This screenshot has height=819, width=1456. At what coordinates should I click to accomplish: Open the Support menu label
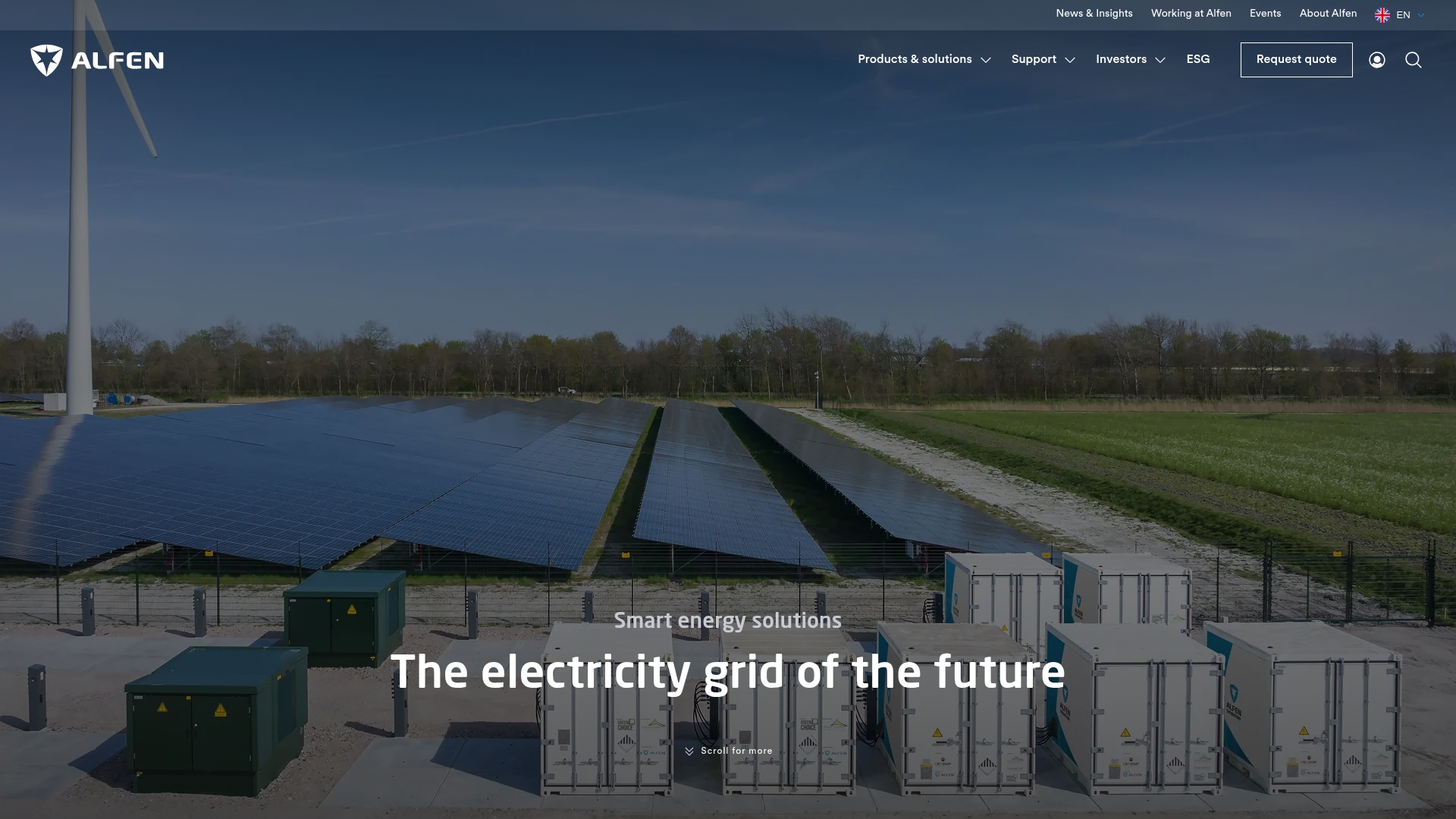[1034, 59]
